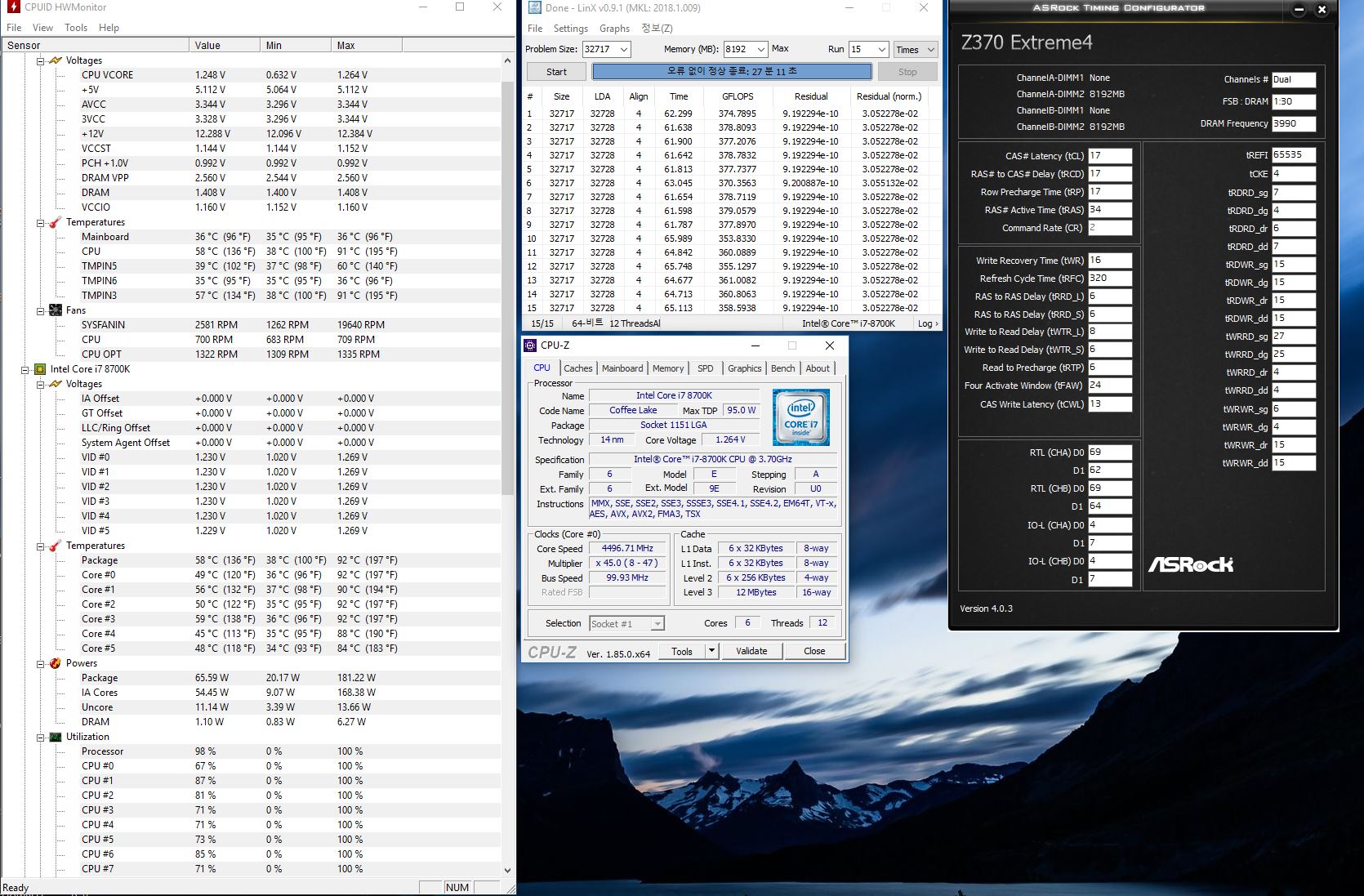
Task: Open the Memory (MB) dropdown in LinX
Action: [x=760, y=49]
